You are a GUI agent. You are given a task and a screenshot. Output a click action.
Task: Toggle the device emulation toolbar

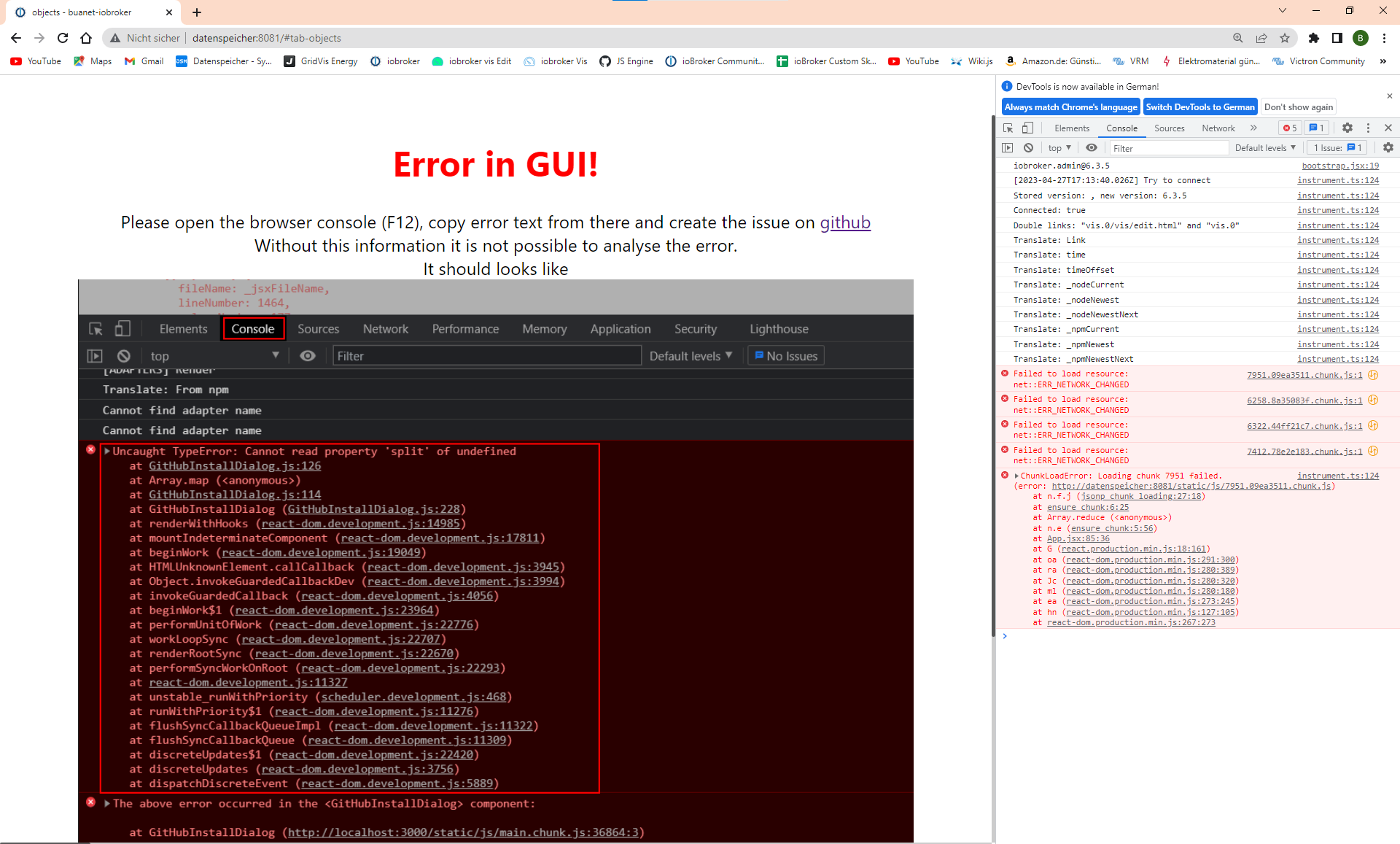(1028, 128)
